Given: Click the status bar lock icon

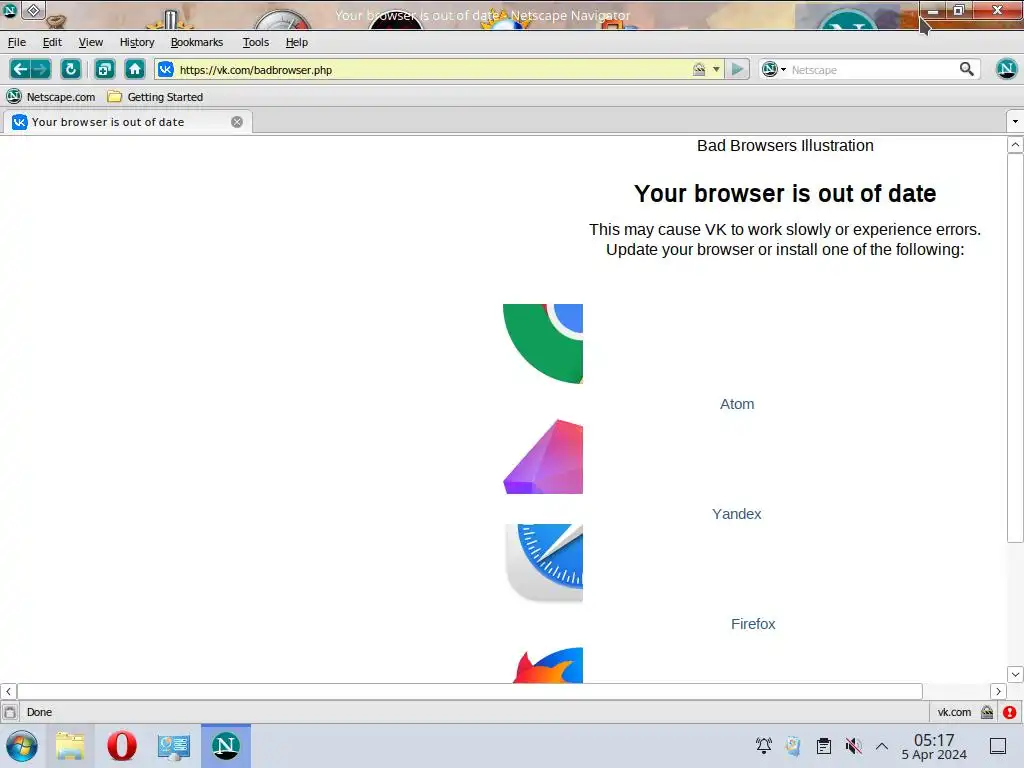Looking at the screenshot, I should (x=987, y=712).
